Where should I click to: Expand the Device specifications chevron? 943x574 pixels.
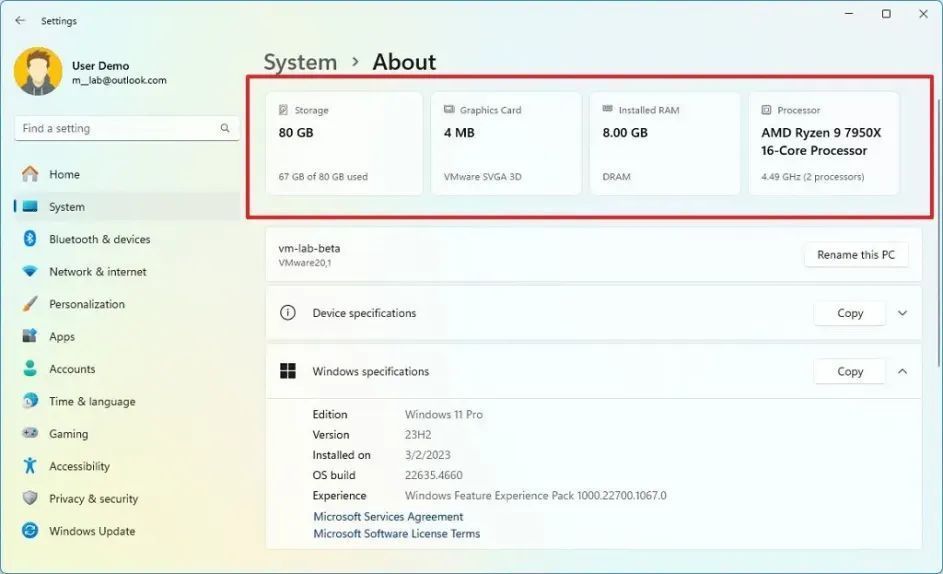coord(902,313)
